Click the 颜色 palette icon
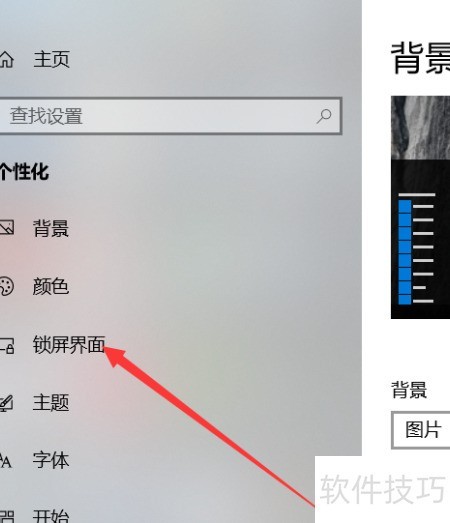This screenshot has height=523, width=450. pyautogui.click(x=6, y=286)
